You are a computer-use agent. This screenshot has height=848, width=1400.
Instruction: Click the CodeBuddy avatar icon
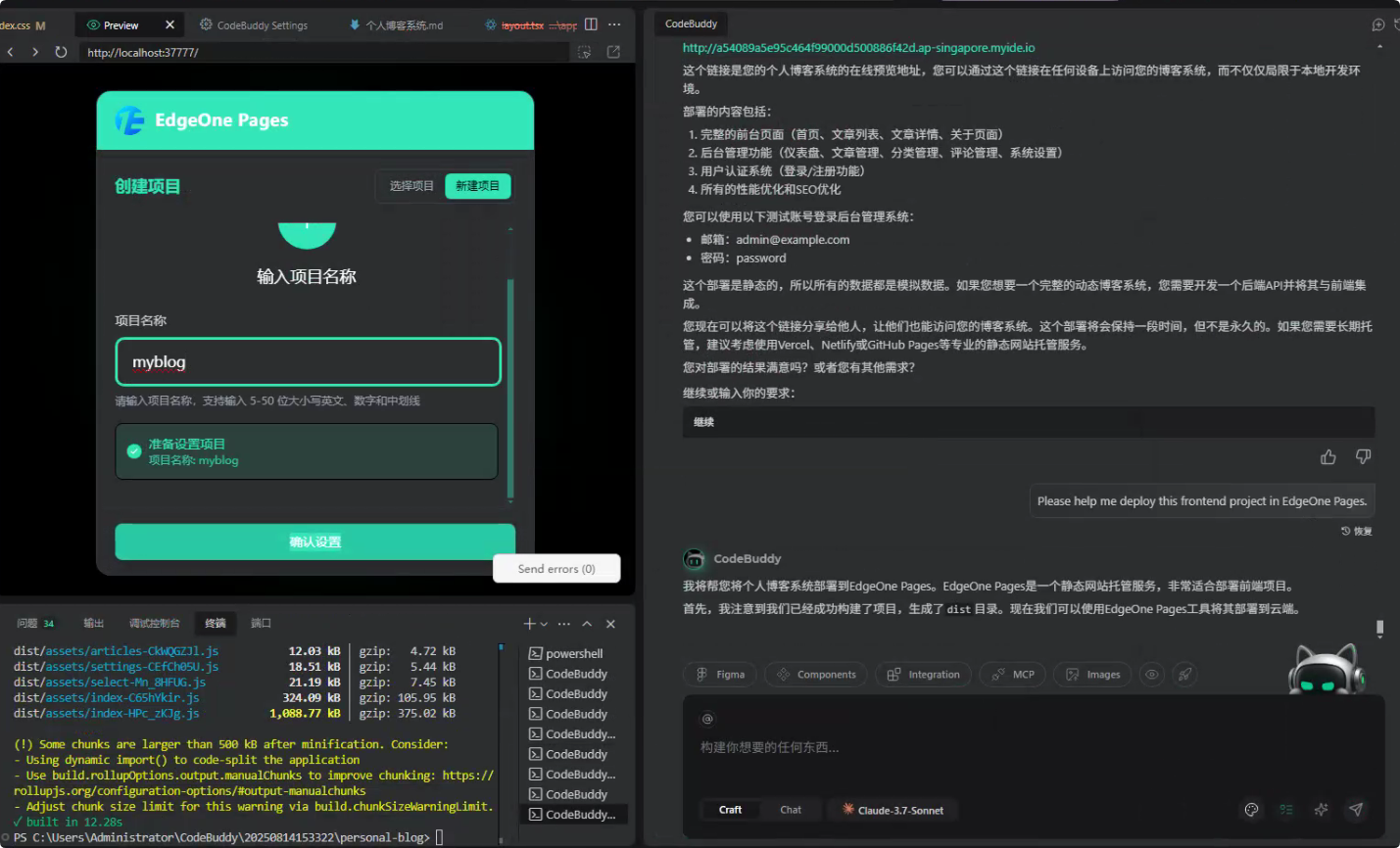point(694,559)
